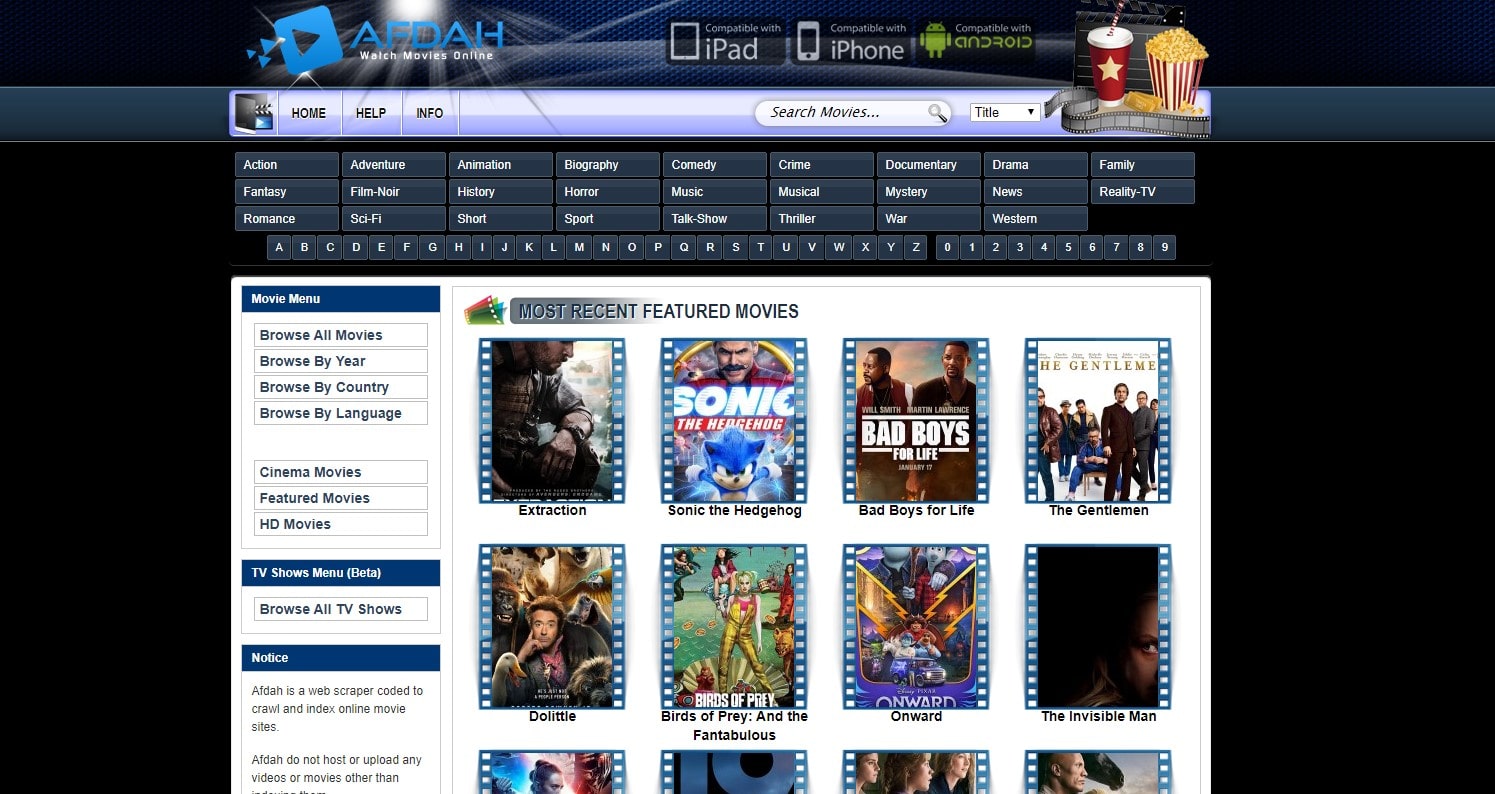Select the Animation genre
The image size is (1495, 794).
(x=501, y=165)
